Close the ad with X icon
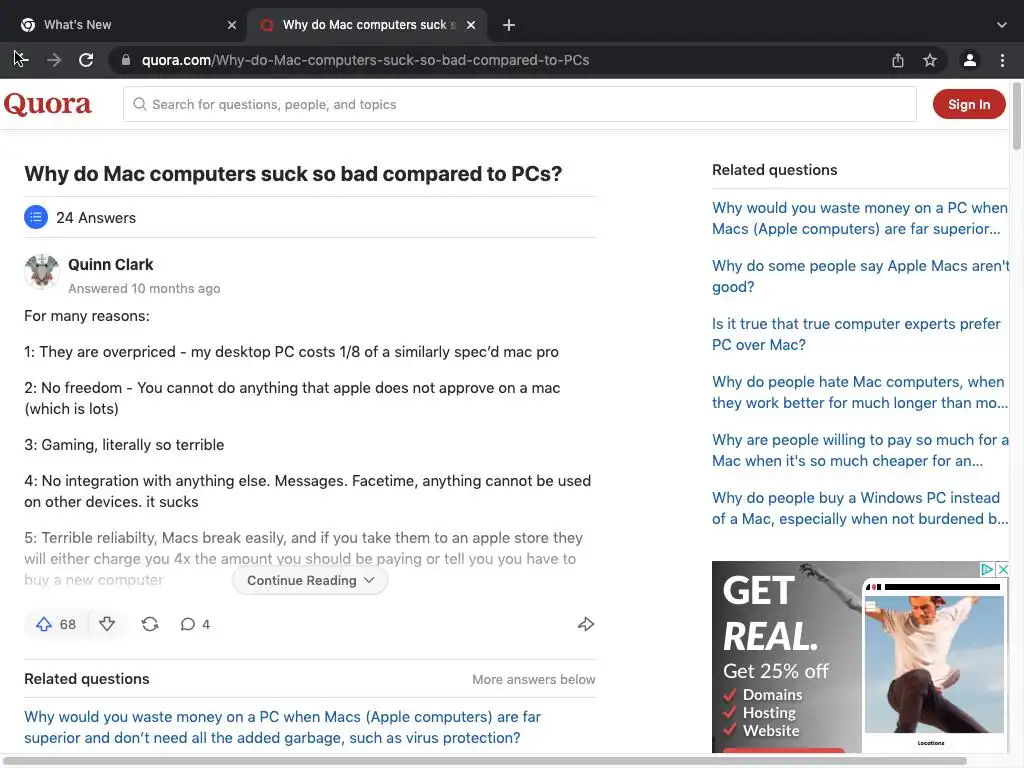This screenshot has width=1024, height=768. point(1003,569)
